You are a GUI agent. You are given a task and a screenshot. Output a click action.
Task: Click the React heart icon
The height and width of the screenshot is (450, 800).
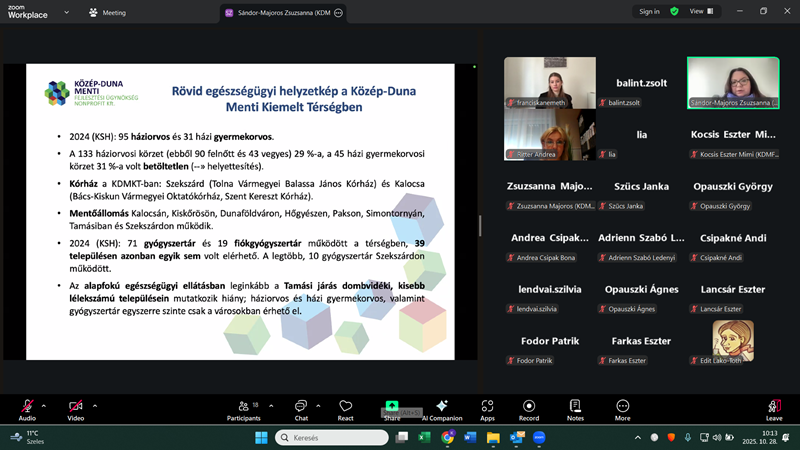(346, 410)
